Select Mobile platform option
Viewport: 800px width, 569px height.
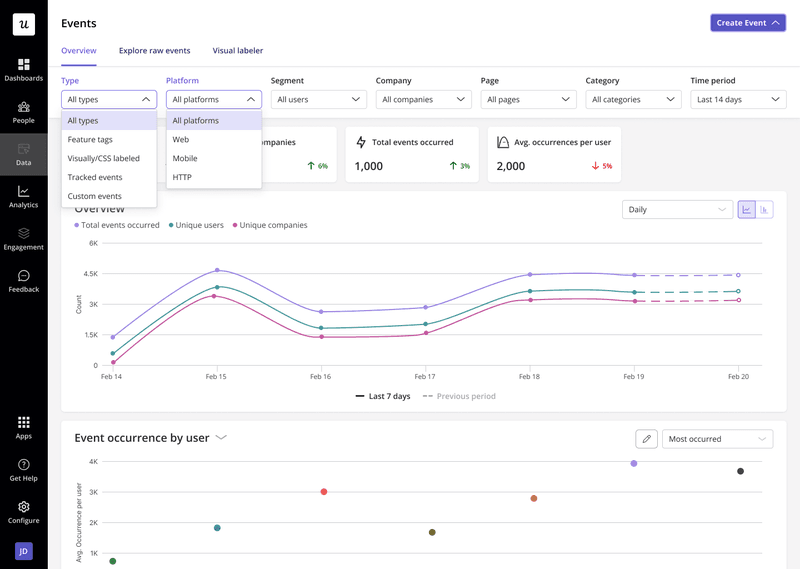(185, 158)
